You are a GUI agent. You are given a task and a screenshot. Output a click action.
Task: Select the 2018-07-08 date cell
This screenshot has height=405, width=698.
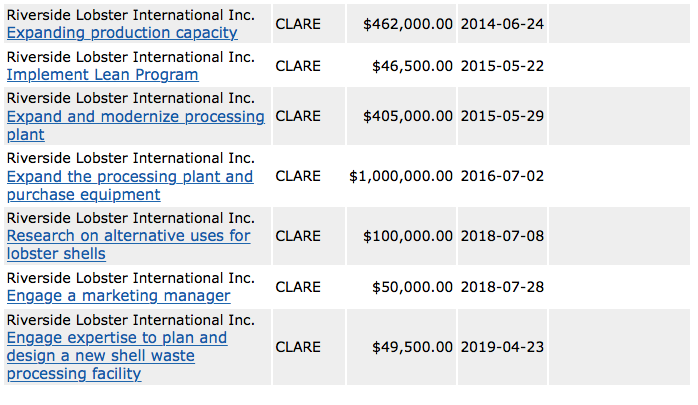click(x=502, y=236)
